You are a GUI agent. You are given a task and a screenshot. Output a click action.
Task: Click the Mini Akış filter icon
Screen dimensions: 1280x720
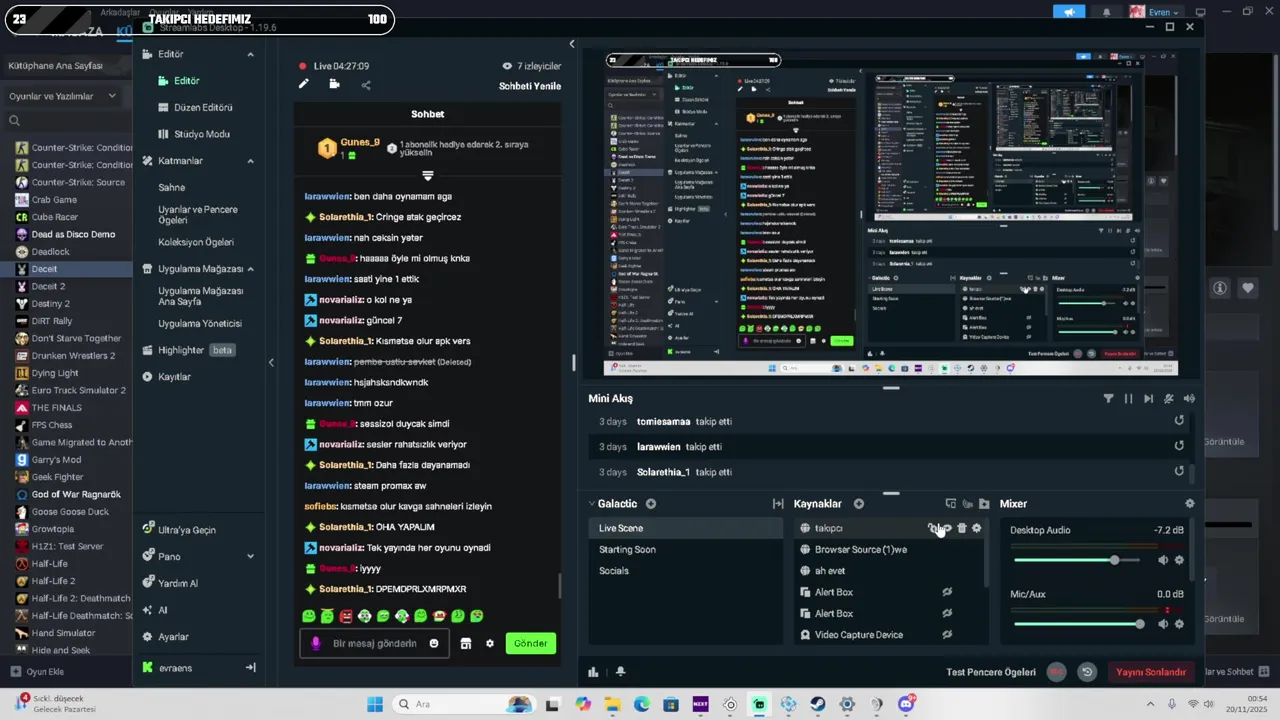pos(1108,398)
